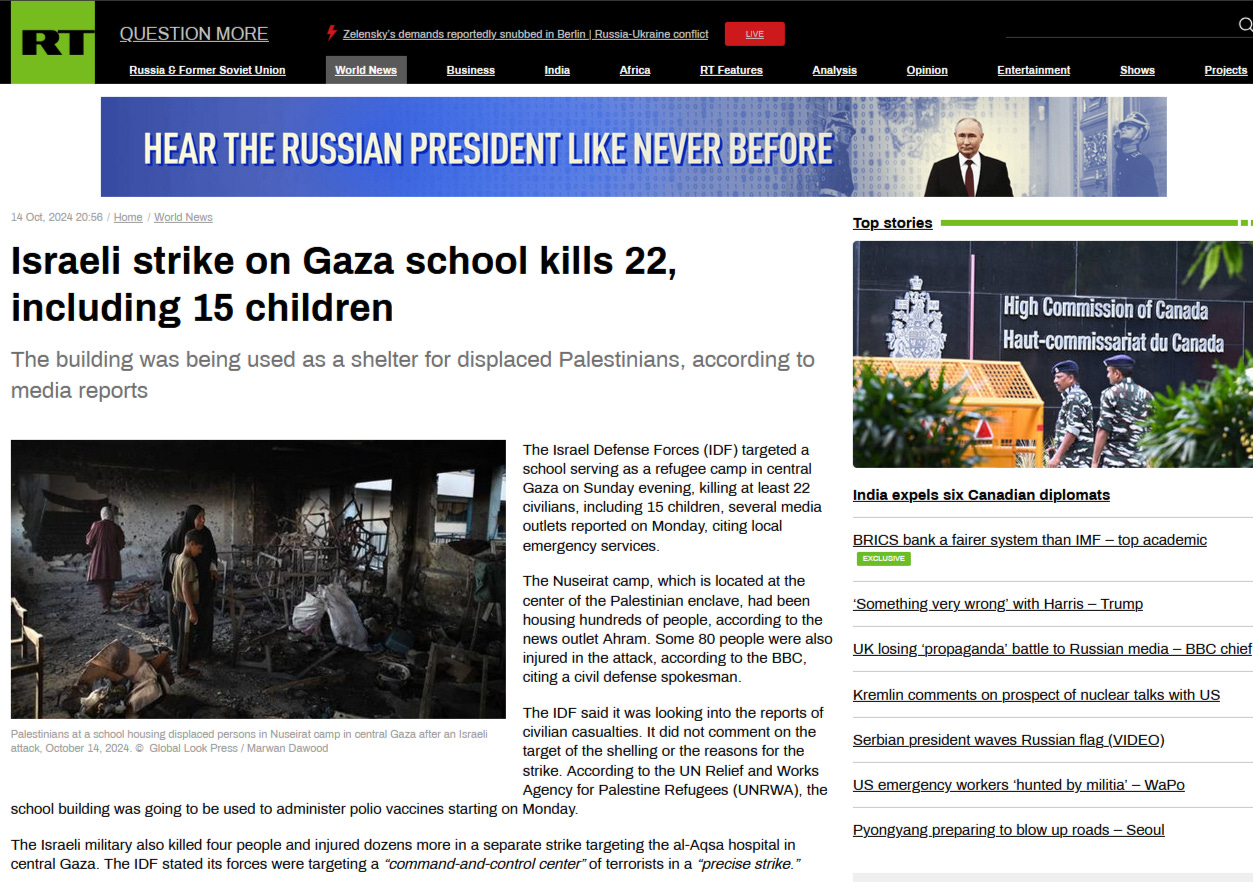Screen dimensions: 1253x882
Task: Click the World News breadcrumb link
Action: [x=183, y=217]
